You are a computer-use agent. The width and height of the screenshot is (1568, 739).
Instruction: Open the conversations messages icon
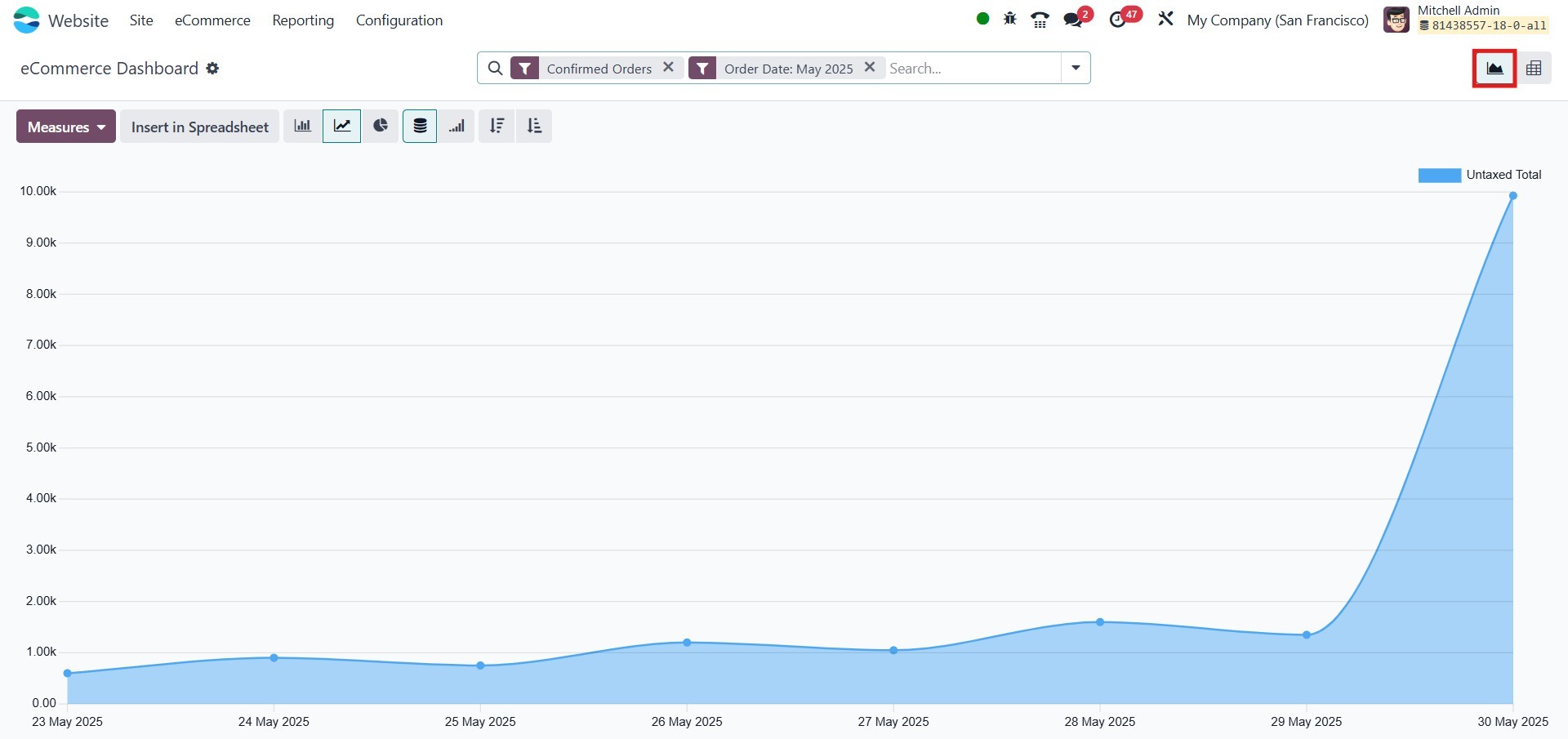tap(1074, 20)
